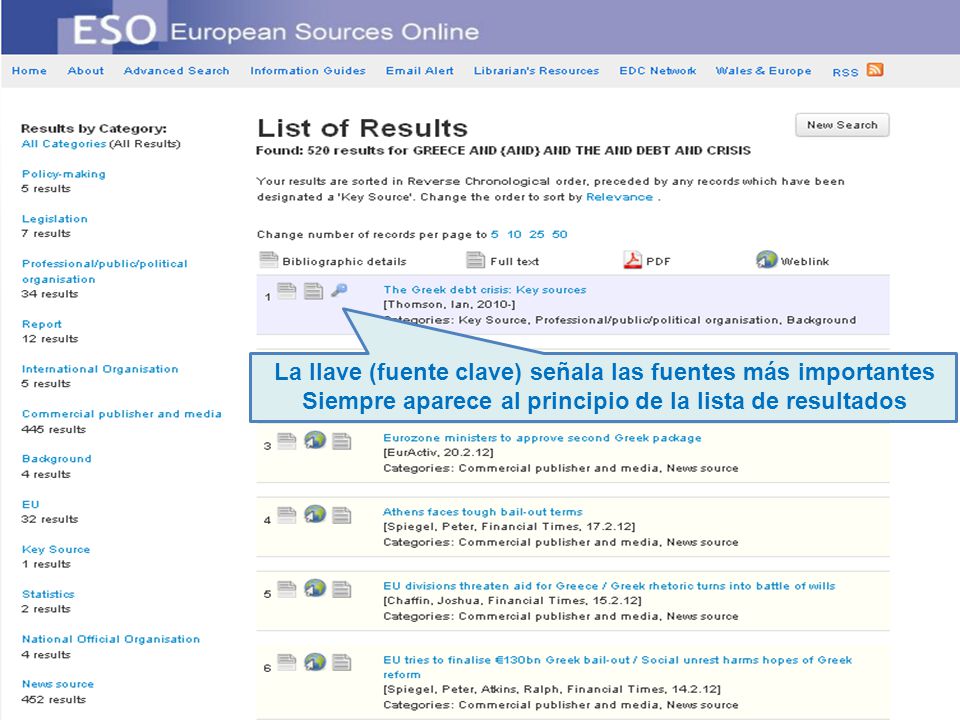The image size is (960, 720).
Task: Filter results by Background category
Action: point(56,459)
